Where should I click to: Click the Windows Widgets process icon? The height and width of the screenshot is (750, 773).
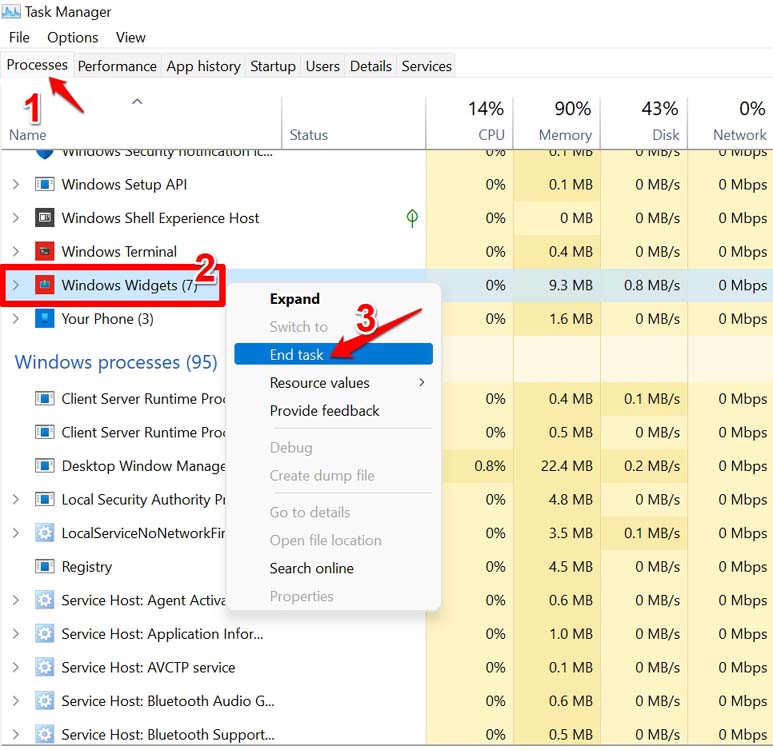[44, 286]
